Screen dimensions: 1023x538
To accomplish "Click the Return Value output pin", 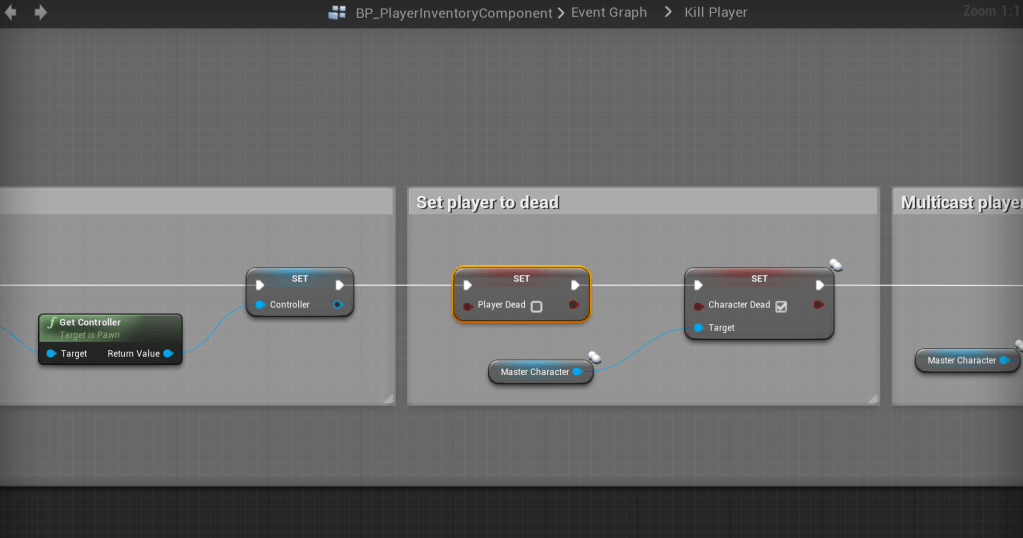I will coord(168,353).
